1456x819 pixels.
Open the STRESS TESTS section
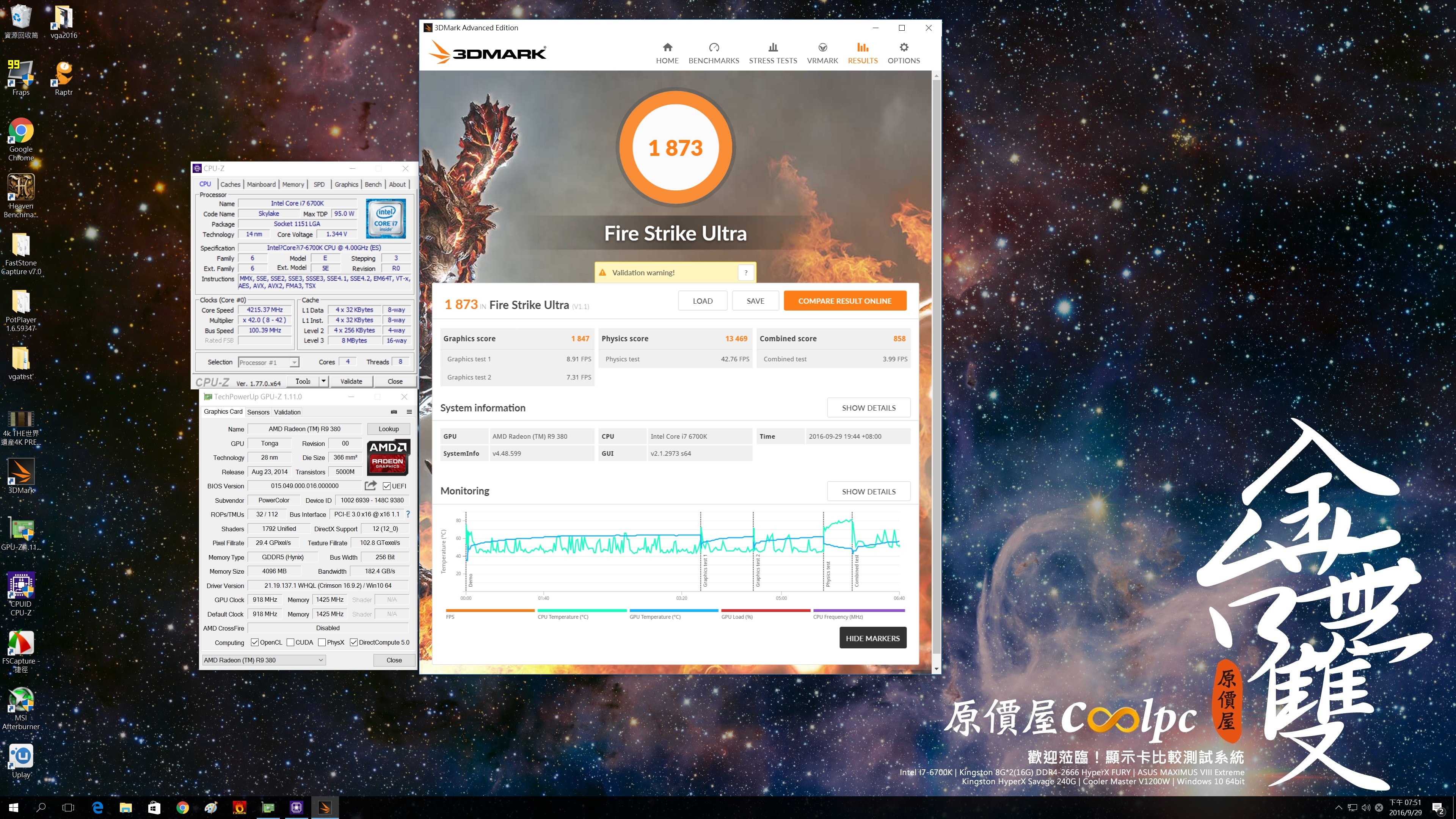773,54
